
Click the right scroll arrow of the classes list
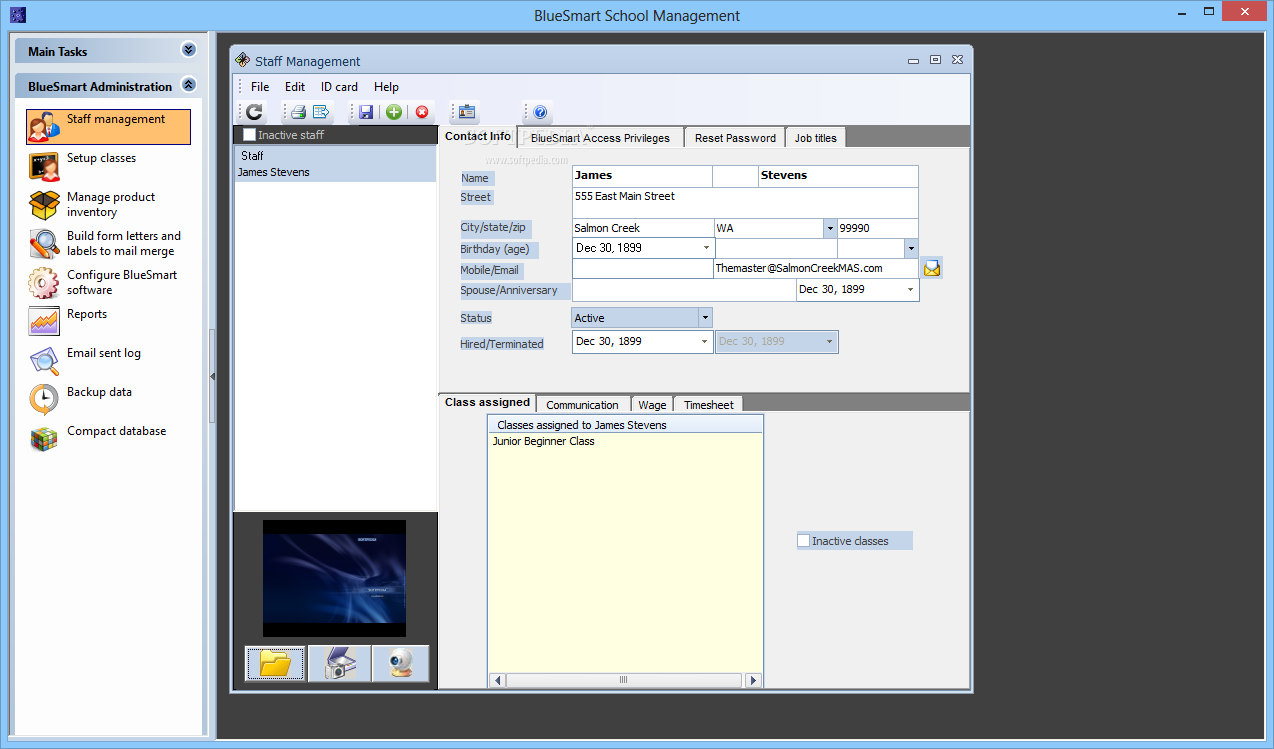[x=754, y=680]
